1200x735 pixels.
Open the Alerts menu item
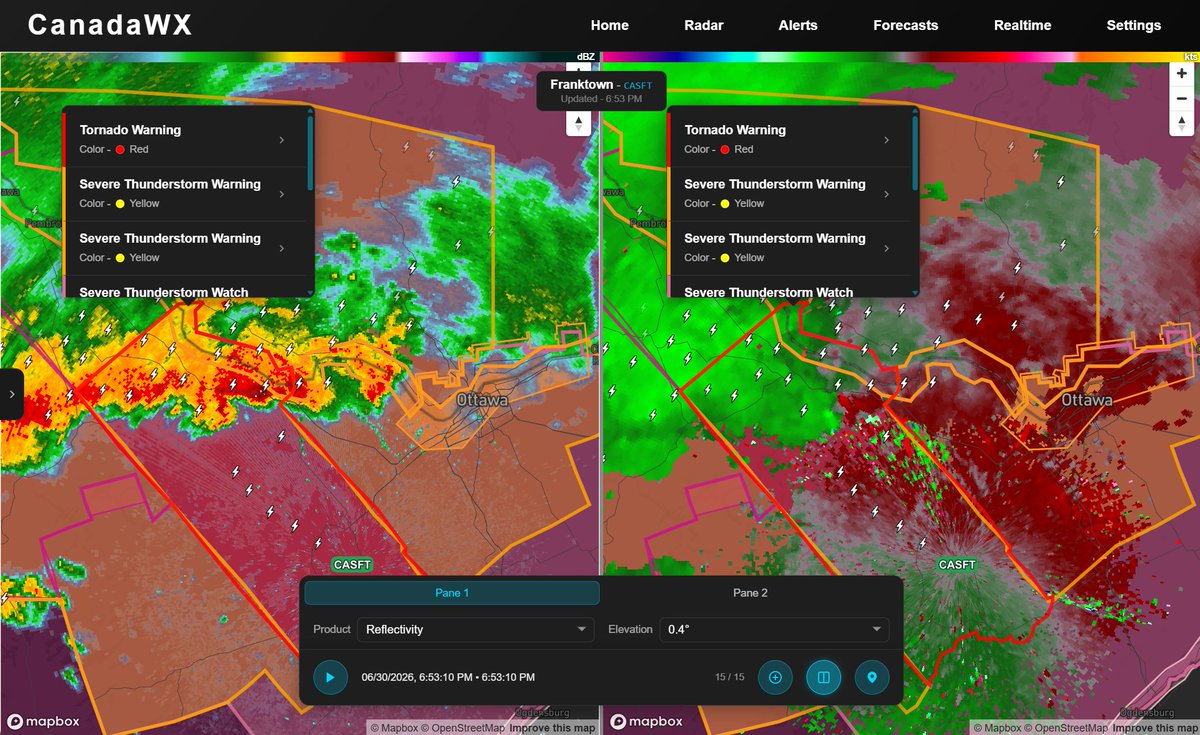point(798,25)
